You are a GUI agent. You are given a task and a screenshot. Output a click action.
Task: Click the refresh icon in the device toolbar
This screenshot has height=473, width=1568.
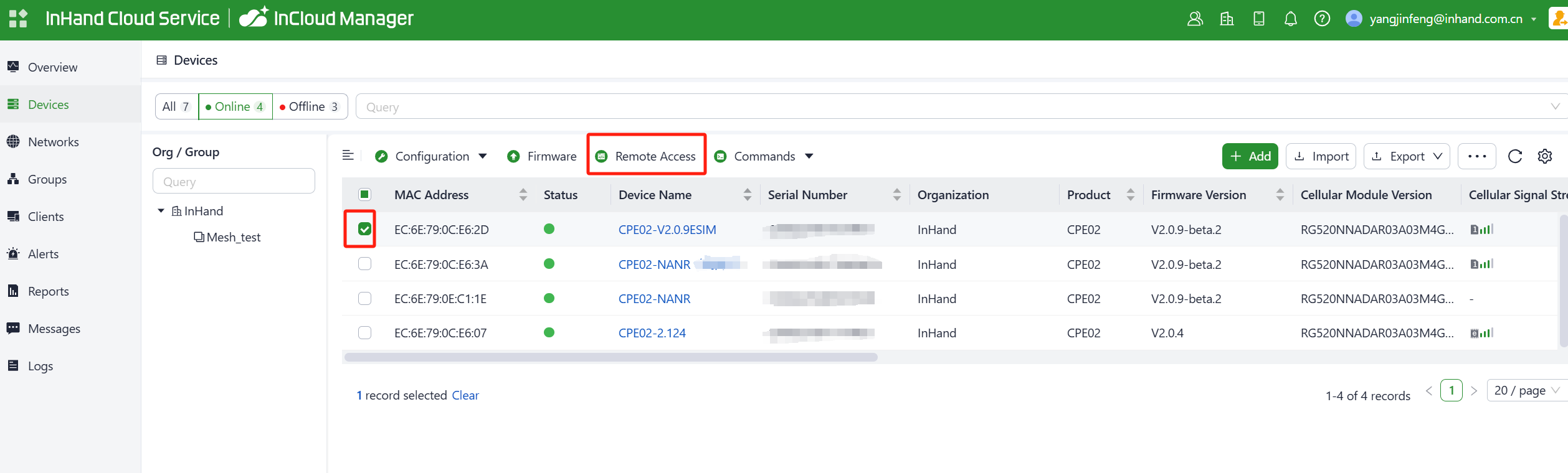(x=1515, y=156)
